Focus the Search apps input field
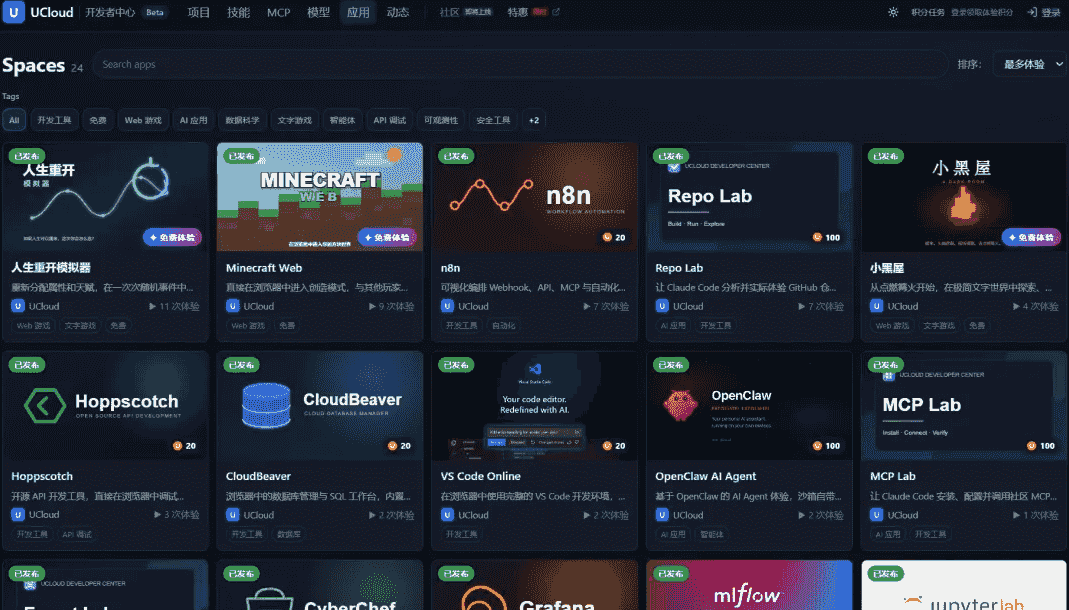The height and width of the screenshot is (610, 1069). 520,64
